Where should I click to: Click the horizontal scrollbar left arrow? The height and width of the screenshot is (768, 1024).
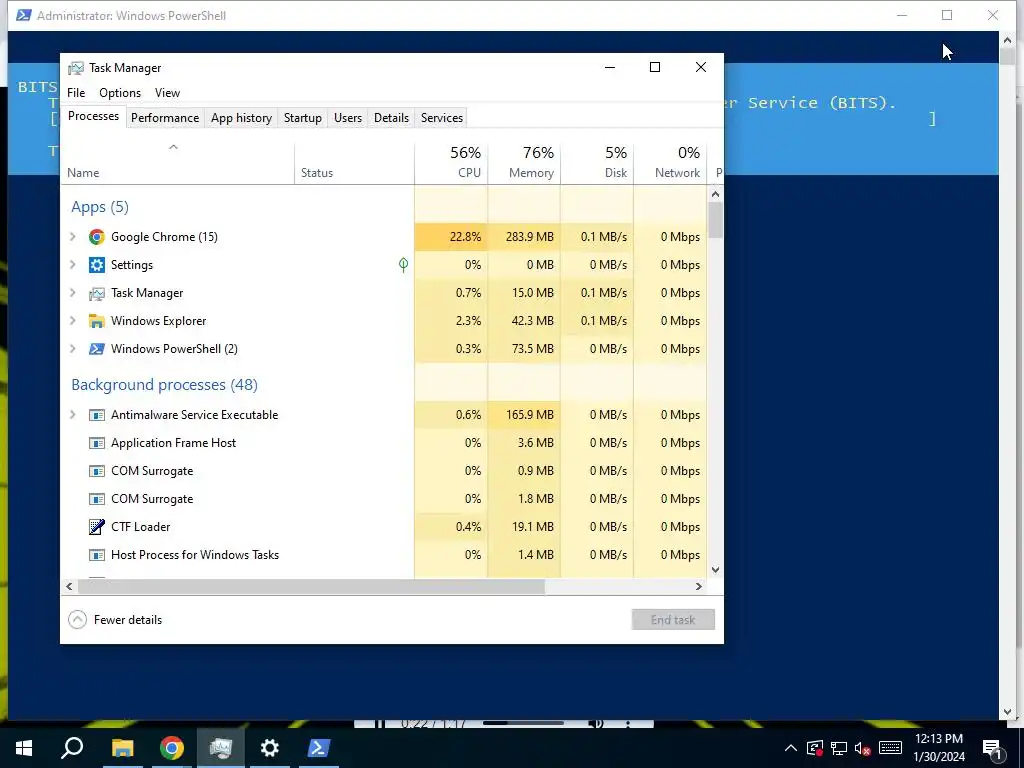(69, 586)
